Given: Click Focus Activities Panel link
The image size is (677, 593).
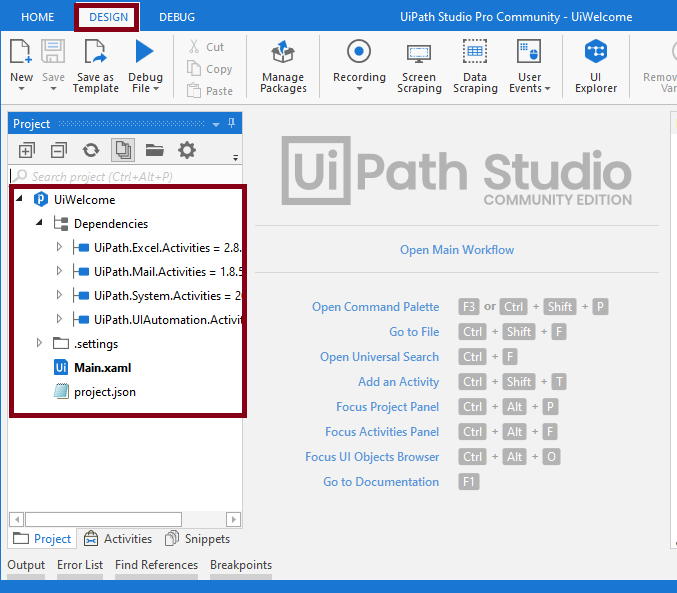Looking at the screenshot, I should (382, 432).
